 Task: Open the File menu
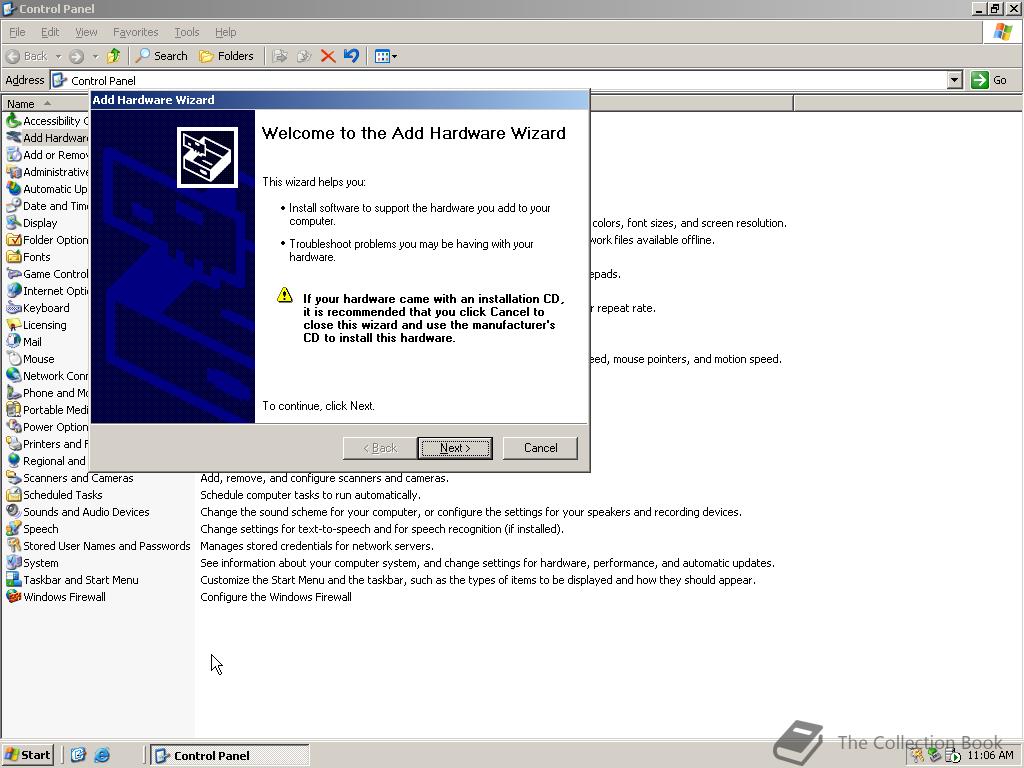tap(17, 32)
